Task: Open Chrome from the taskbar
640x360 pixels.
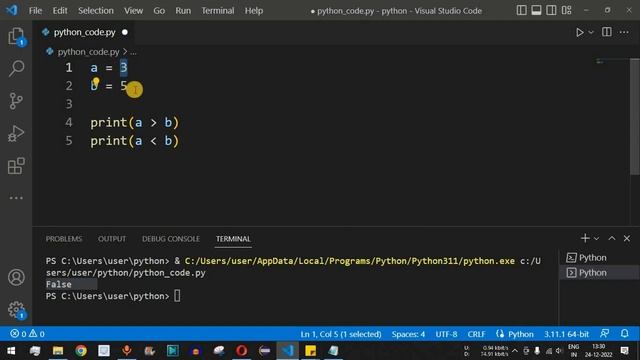Action: click(x=81, y=351)
